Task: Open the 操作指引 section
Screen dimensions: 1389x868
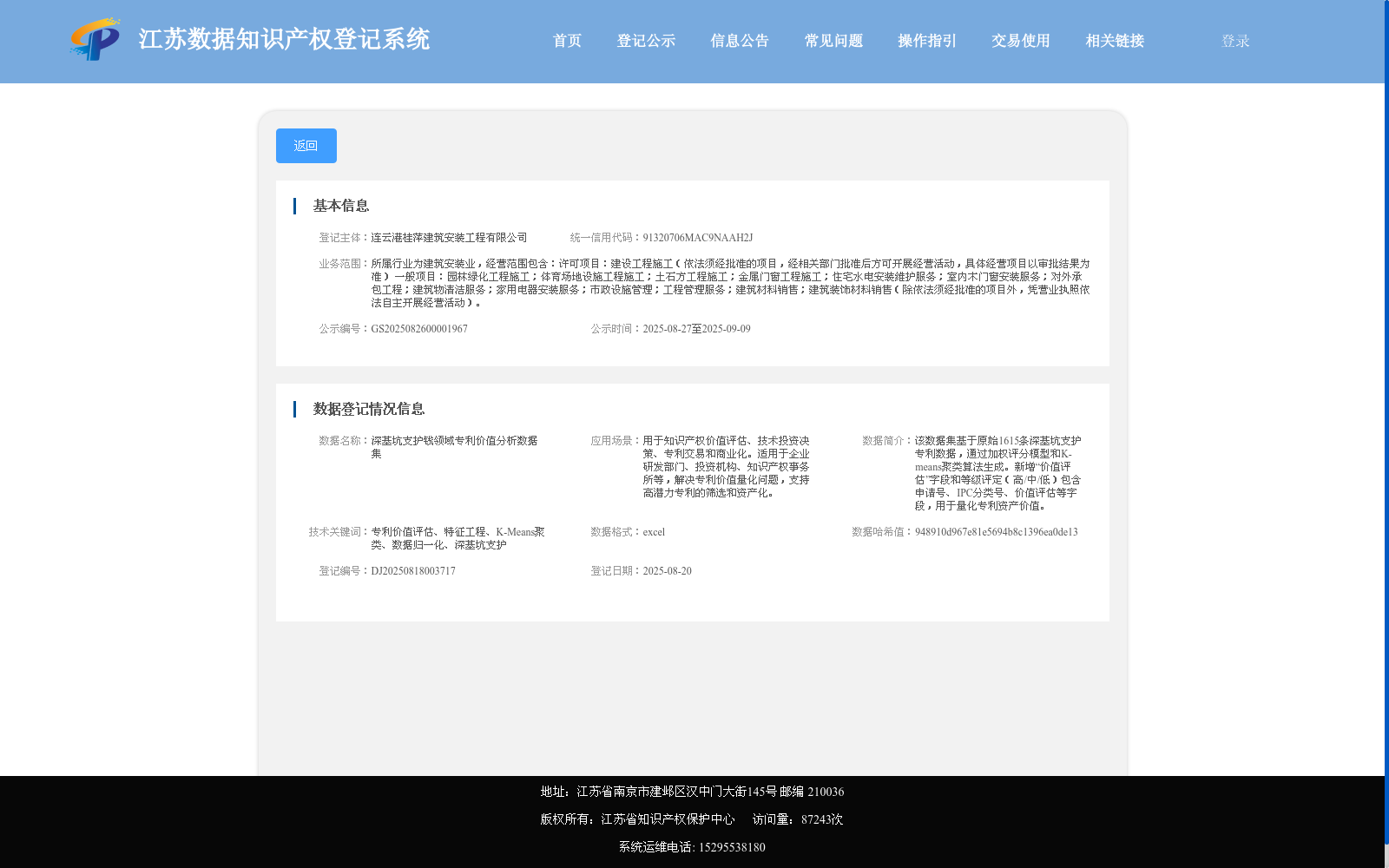Action: 926,40
